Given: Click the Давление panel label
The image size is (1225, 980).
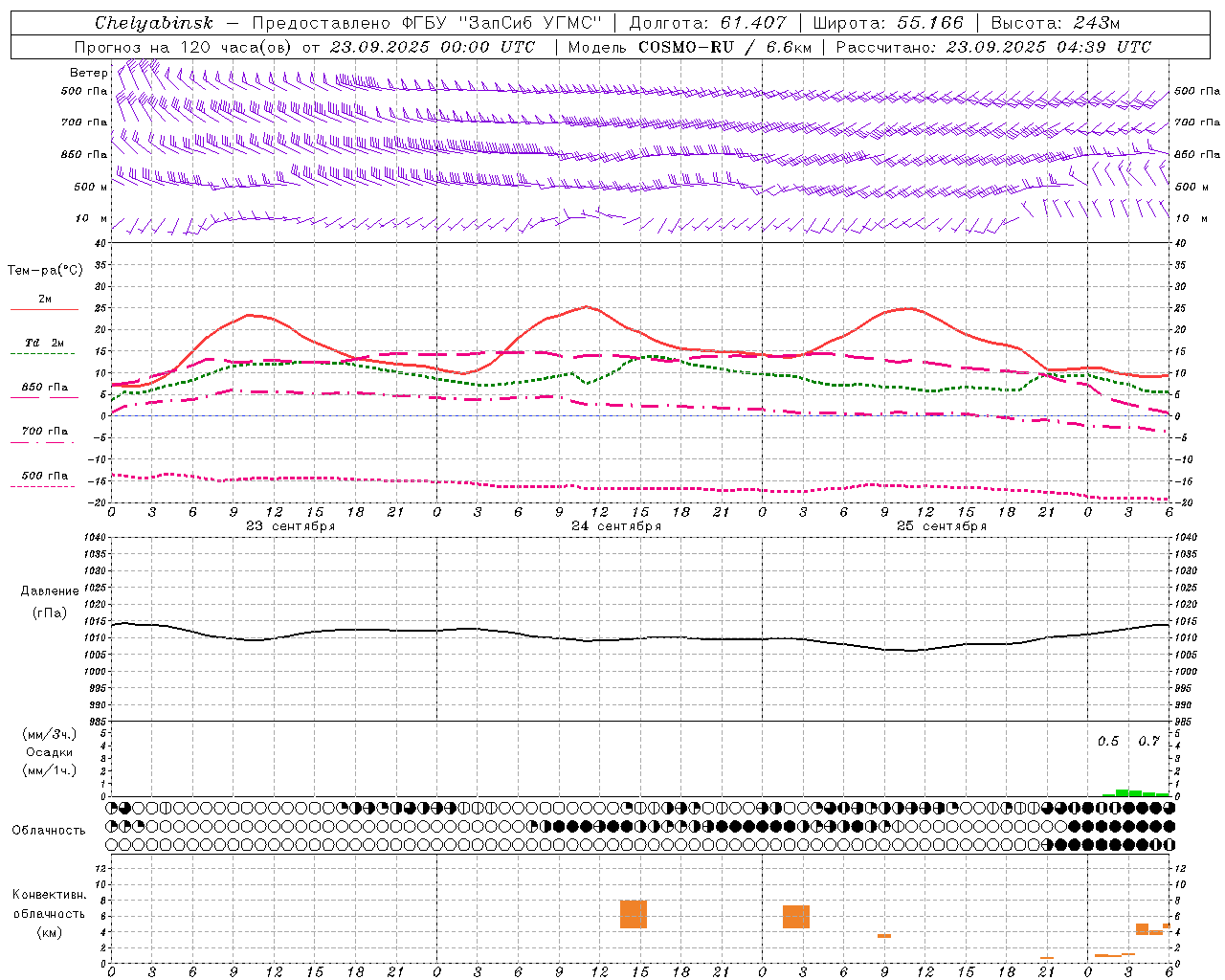Looking at the screenshot, I should 50,591.
